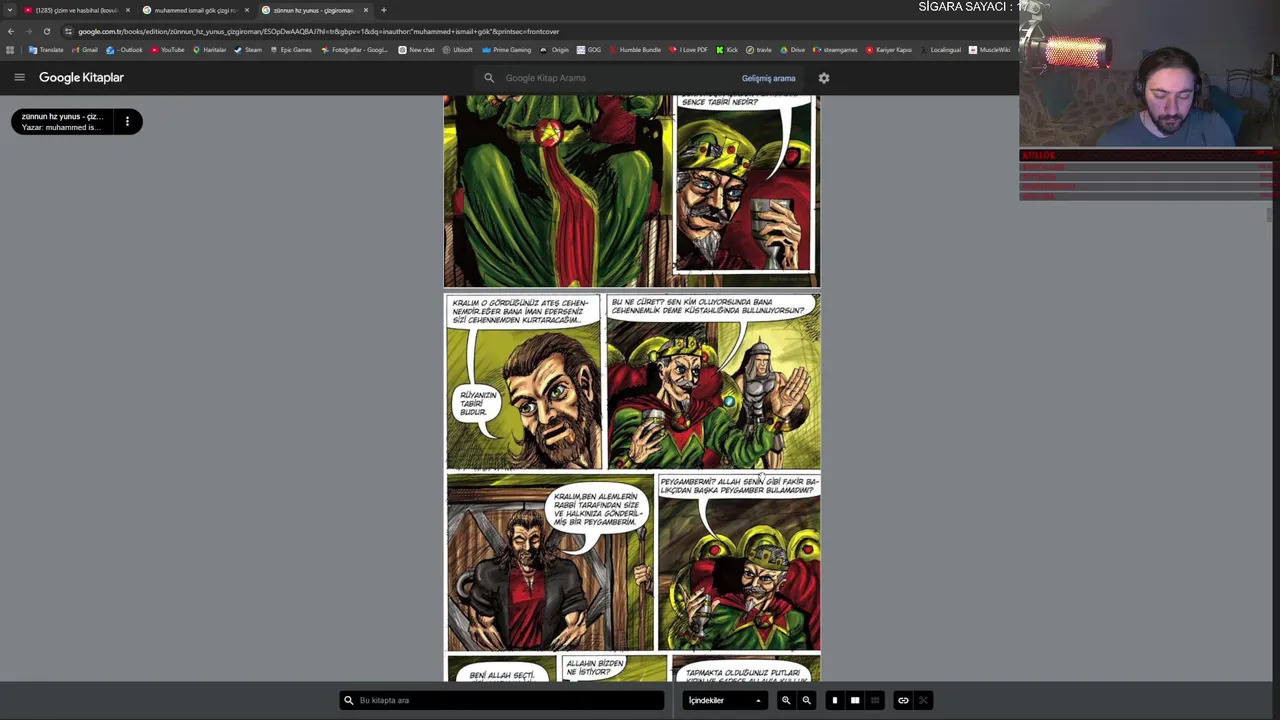Open the Ubisoft bookmark
1280x720 pixels.
click(x=457, y=50)
